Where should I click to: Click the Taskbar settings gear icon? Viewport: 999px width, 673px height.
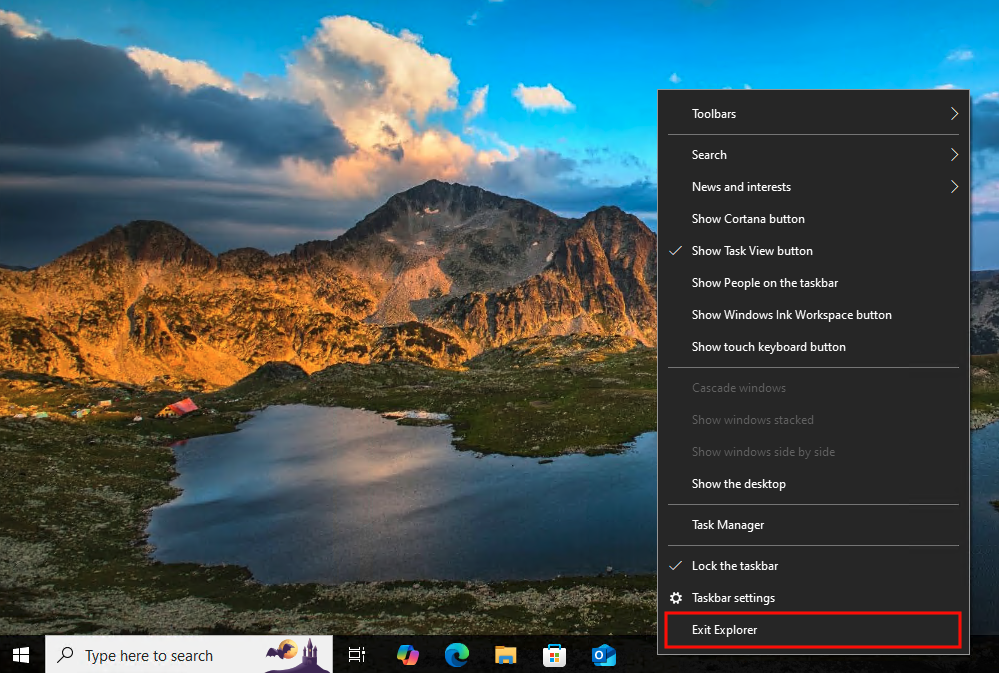pyautogui.click(x=675, y=598)
